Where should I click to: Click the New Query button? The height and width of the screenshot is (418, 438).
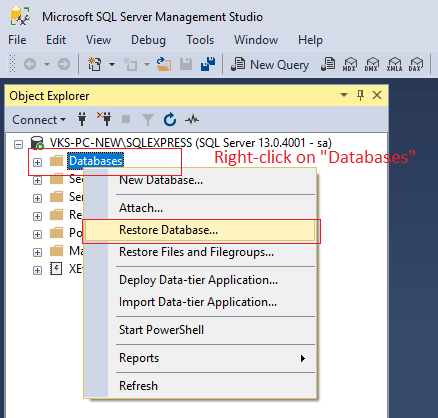coord(270,64)
